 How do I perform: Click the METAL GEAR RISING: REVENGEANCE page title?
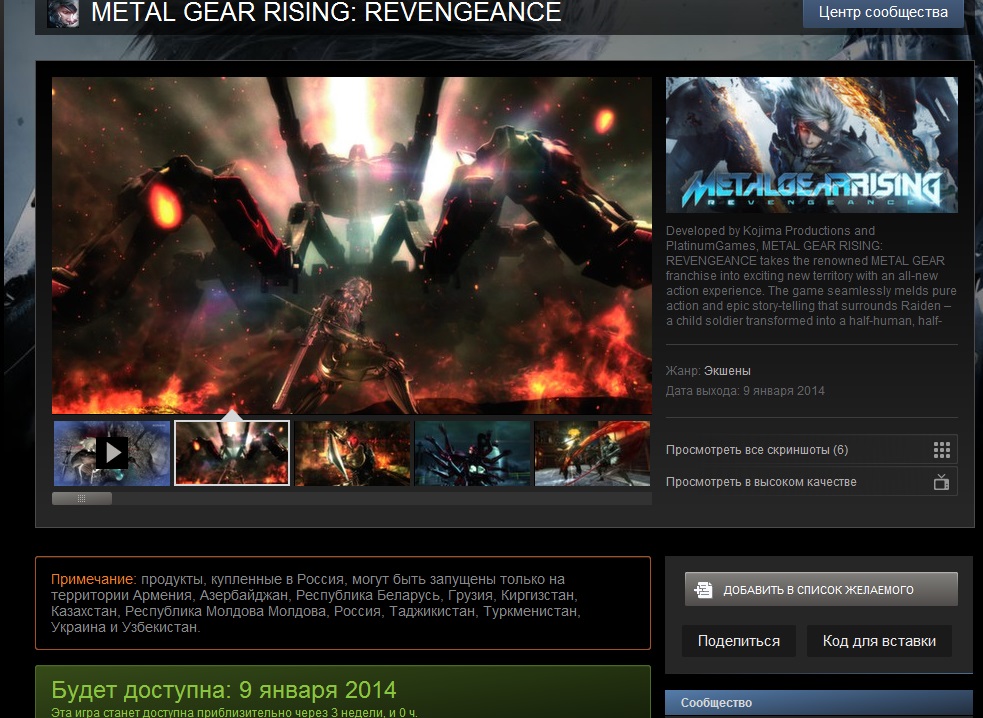click(x=326, y=12)
